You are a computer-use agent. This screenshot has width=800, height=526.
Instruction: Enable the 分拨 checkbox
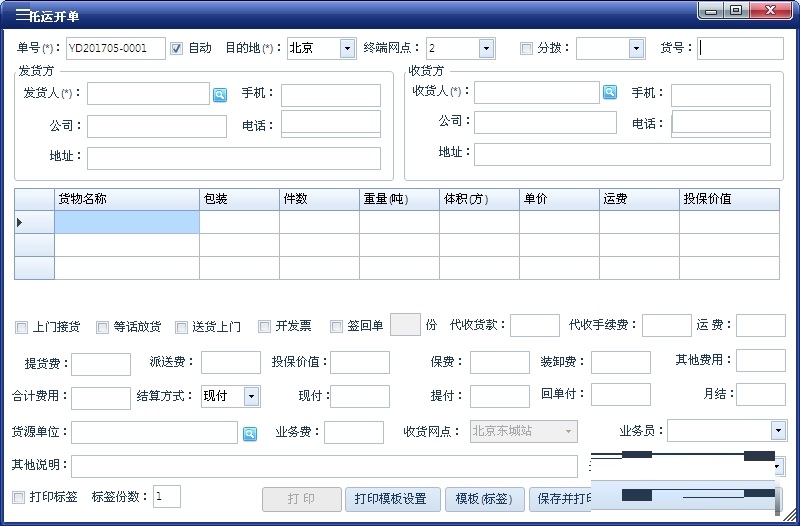[x=526, y=48]
